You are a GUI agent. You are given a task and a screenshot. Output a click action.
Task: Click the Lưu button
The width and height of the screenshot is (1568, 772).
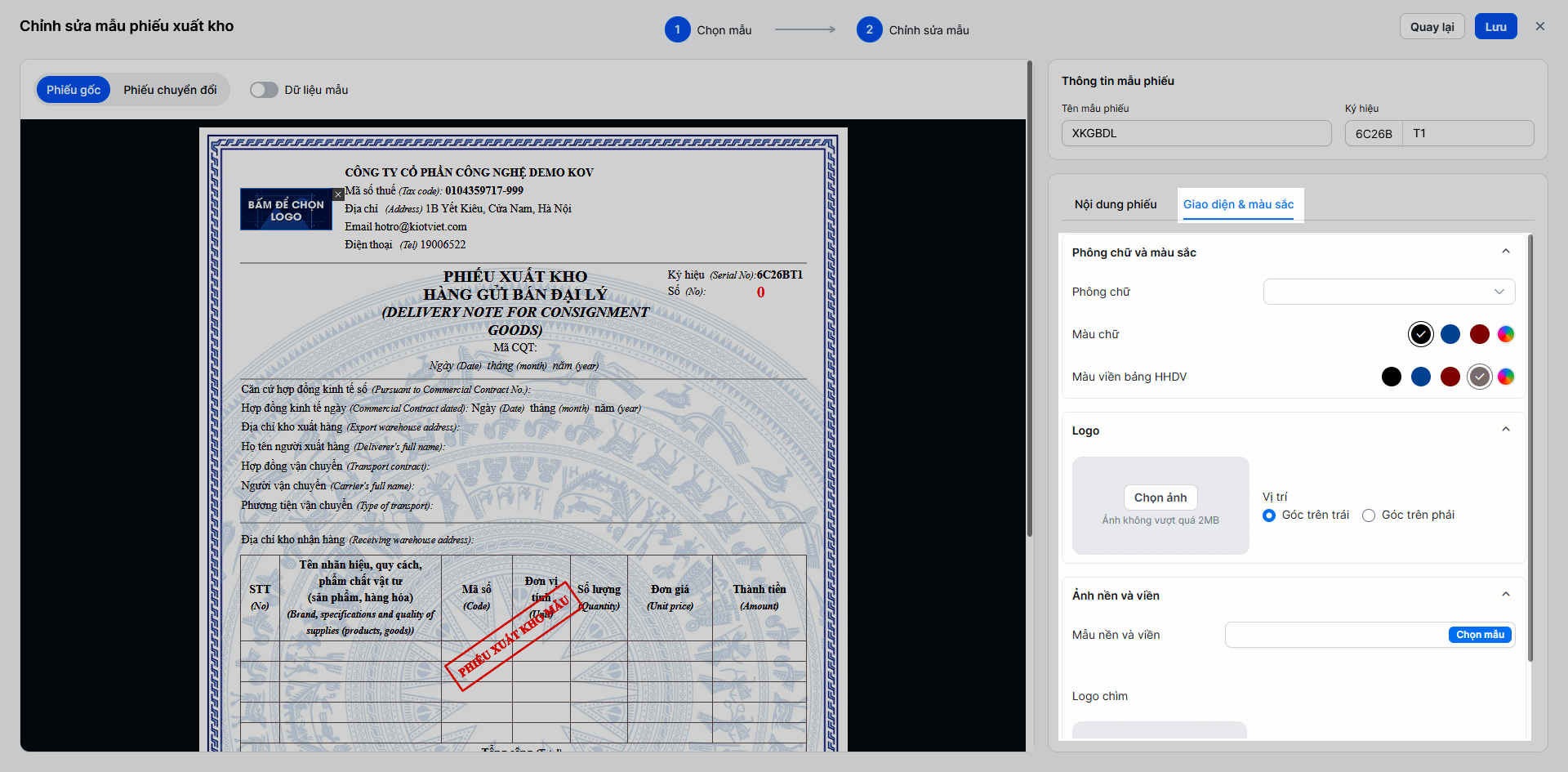pos(1495,26)
